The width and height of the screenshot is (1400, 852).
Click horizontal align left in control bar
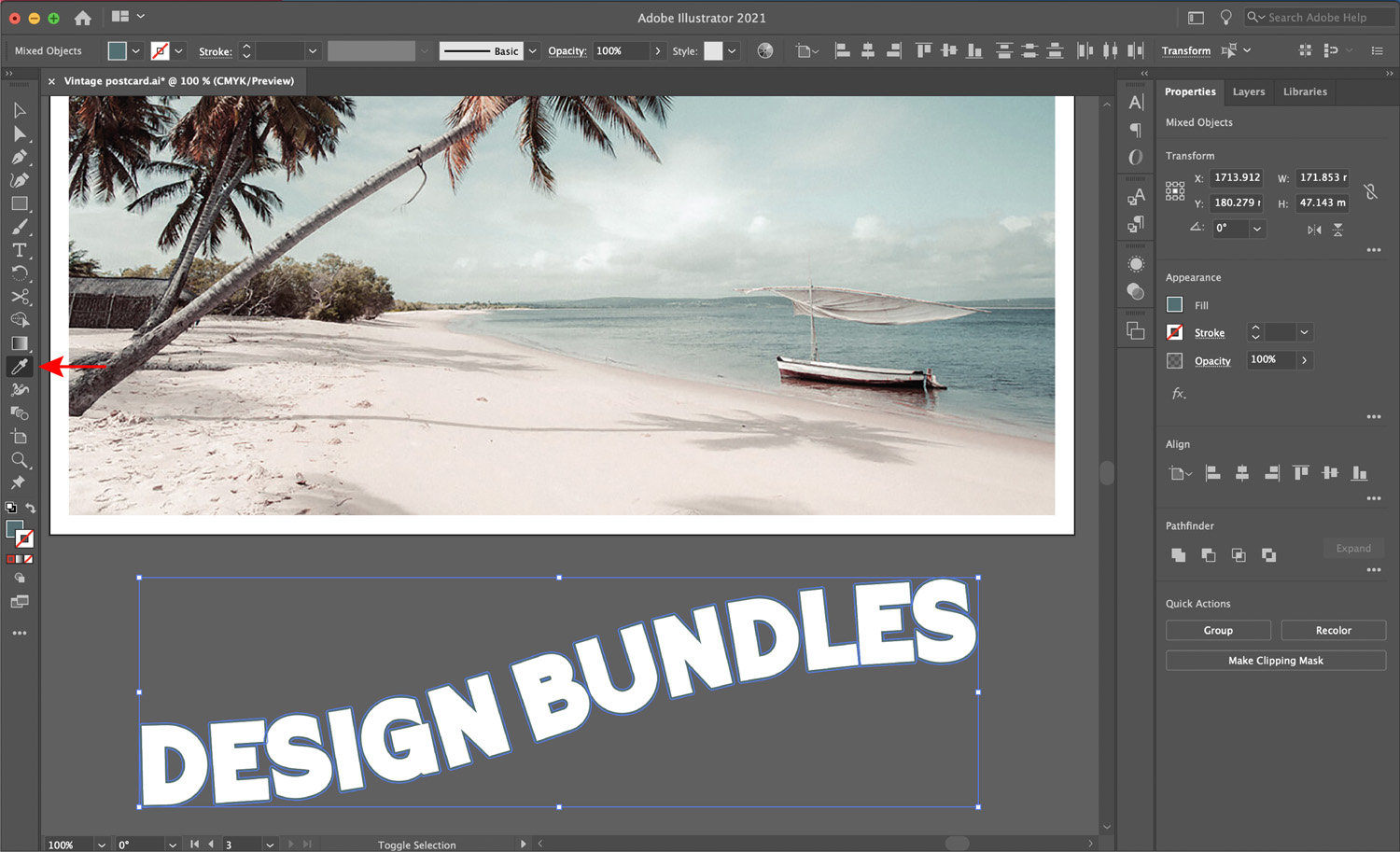coord(842,50)
